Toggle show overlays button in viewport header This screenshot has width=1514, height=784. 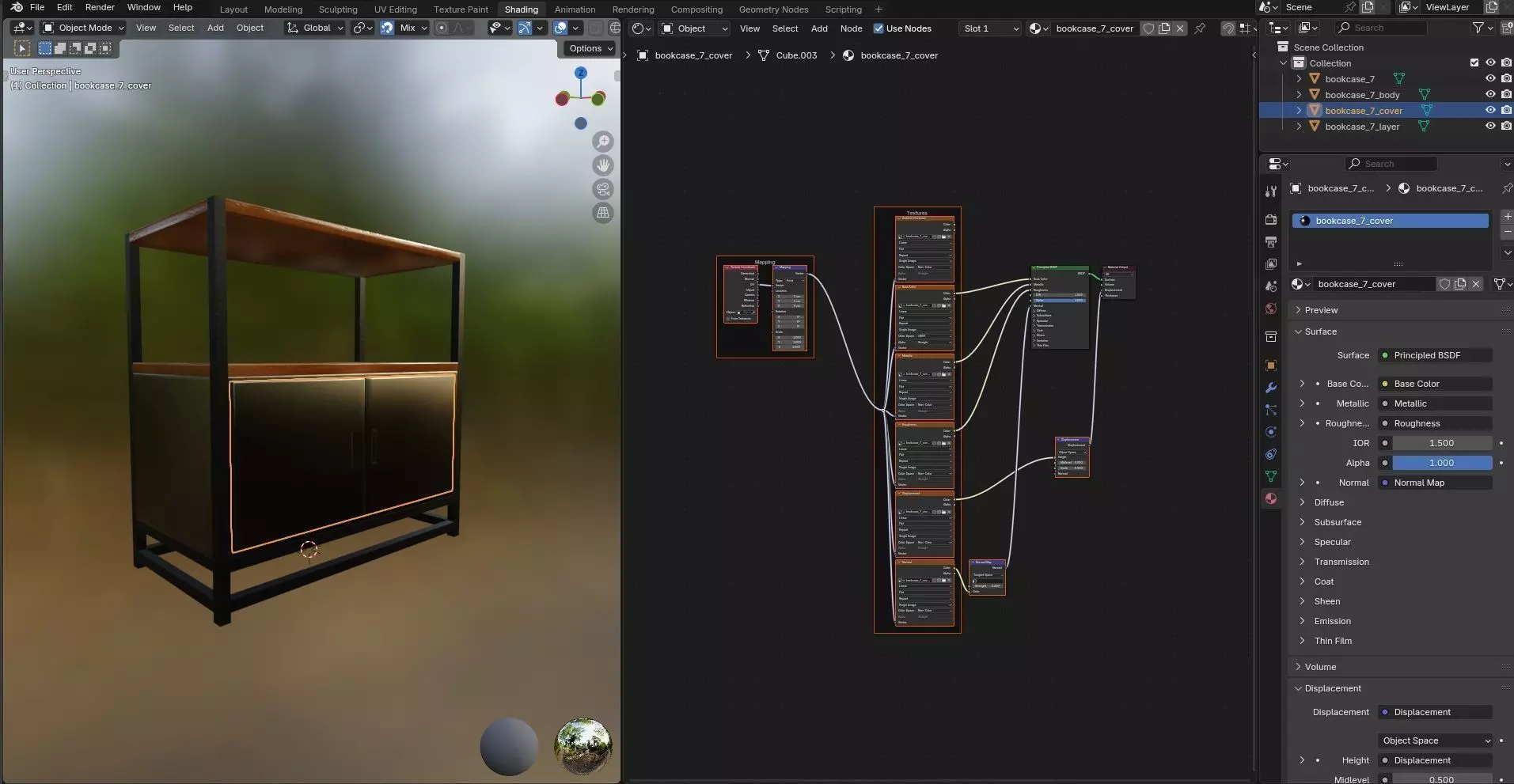[x=560, y=28]
